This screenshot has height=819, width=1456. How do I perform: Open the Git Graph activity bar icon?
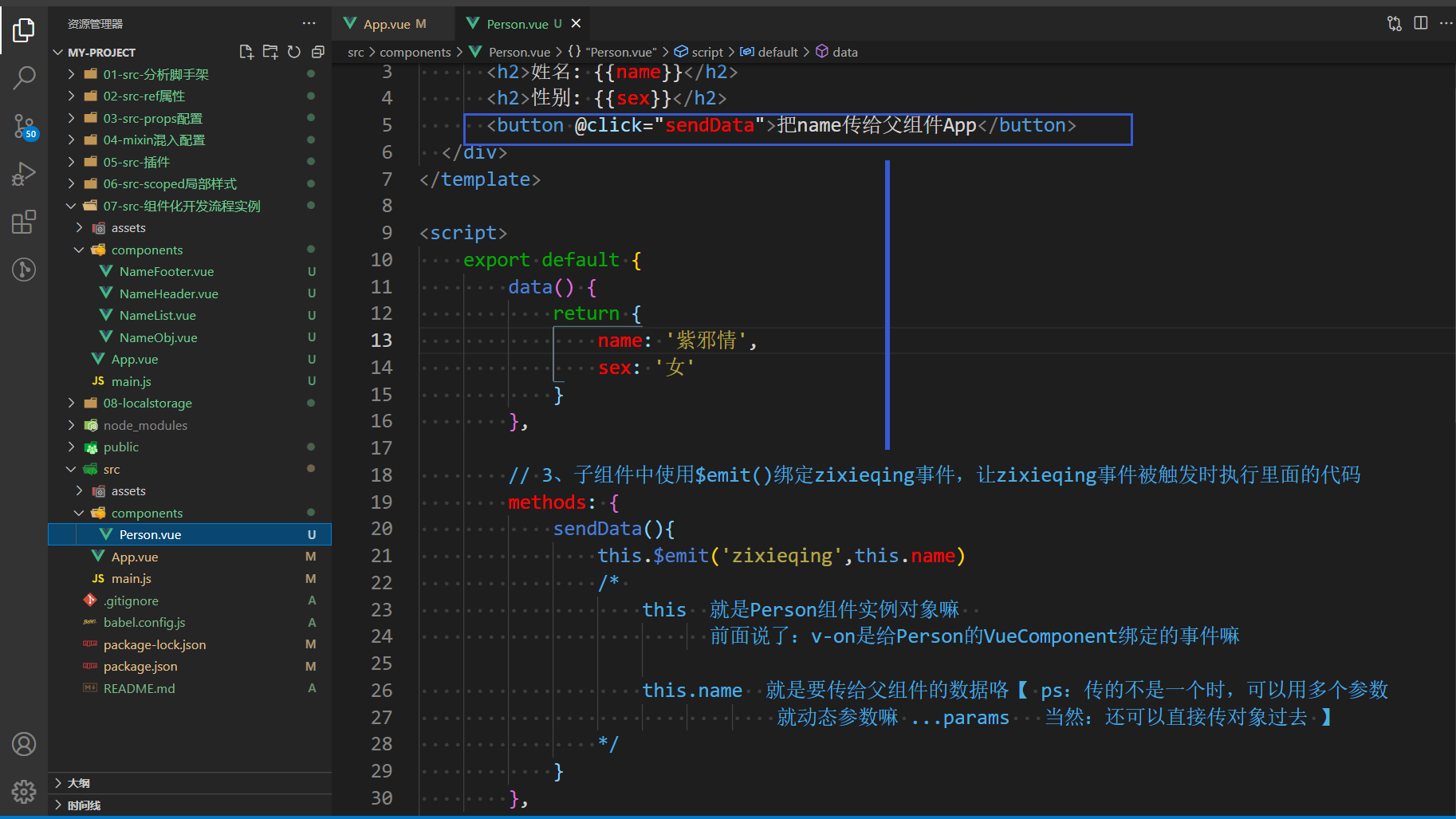24,270
